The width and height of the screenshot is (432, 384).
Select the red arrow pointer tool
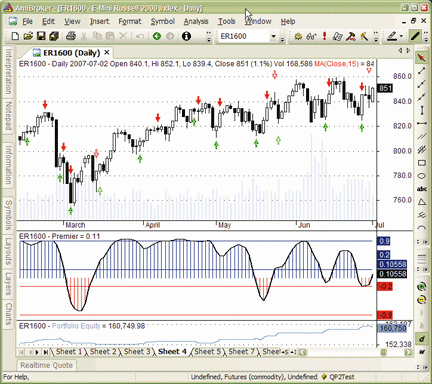click(x=422, y=57)
